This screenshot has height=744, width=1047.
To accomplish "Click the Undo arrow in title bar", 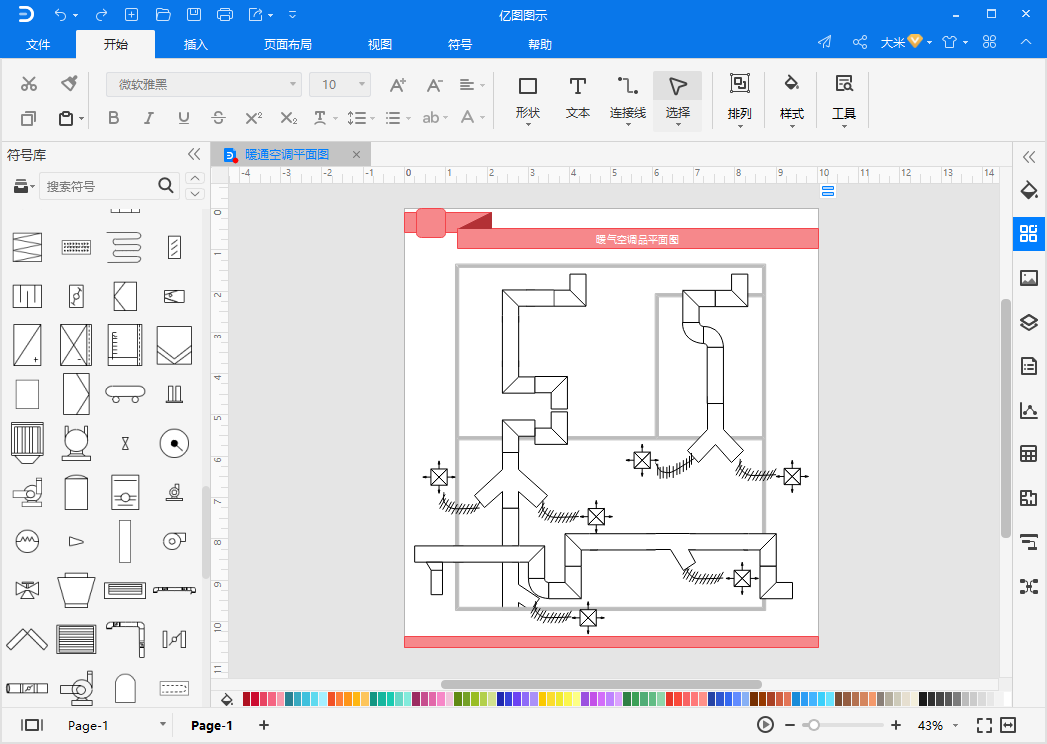I will [61, 15].
